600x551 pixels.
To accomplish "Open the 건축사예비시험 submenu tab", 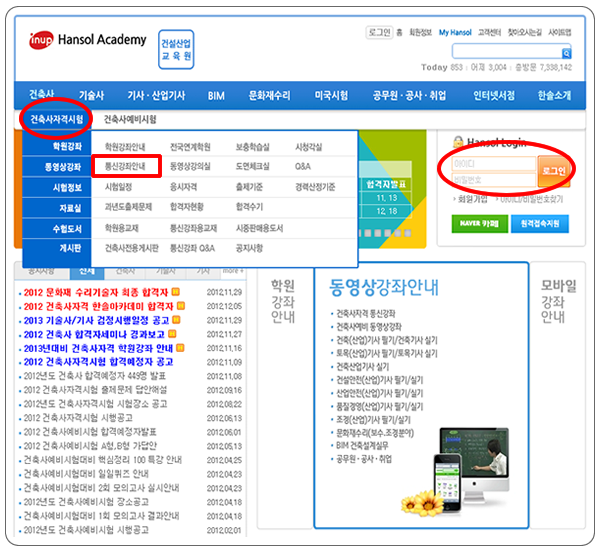I will [130, 119].
